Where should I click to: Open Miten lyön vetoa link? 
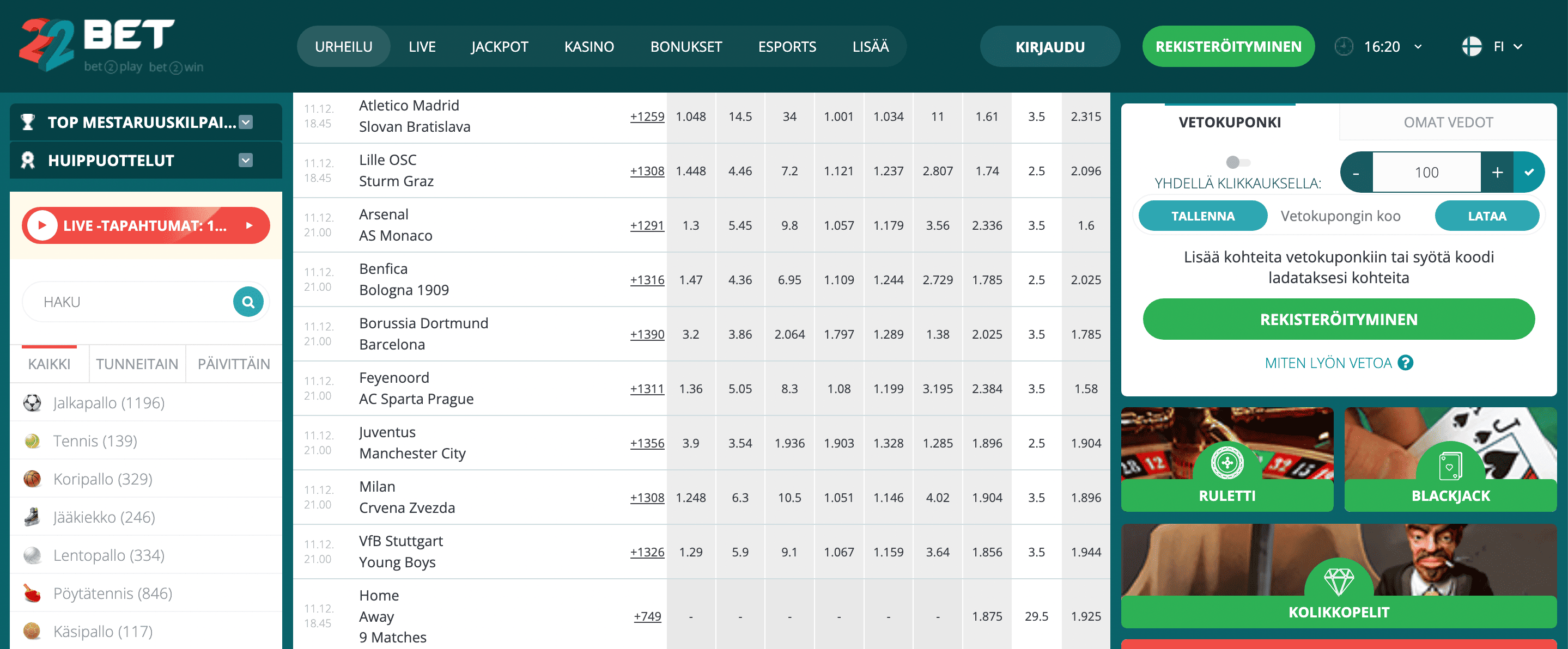[1328, 363]
